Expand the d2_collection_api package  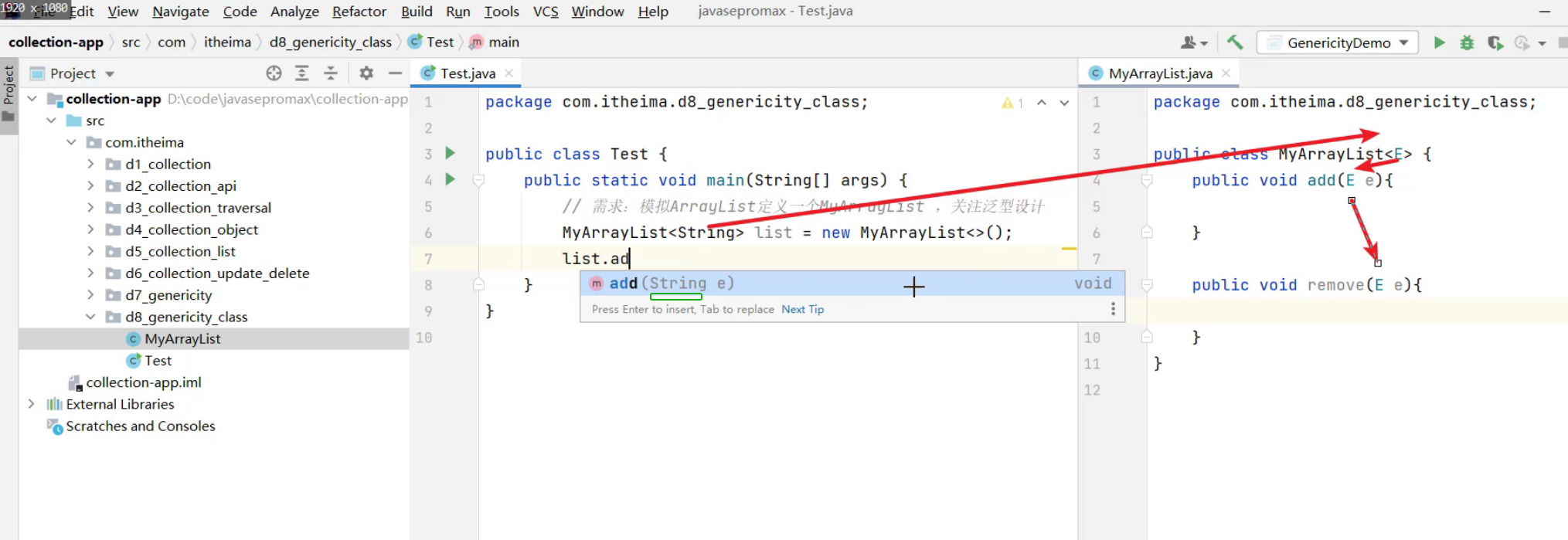coord(90,186)
